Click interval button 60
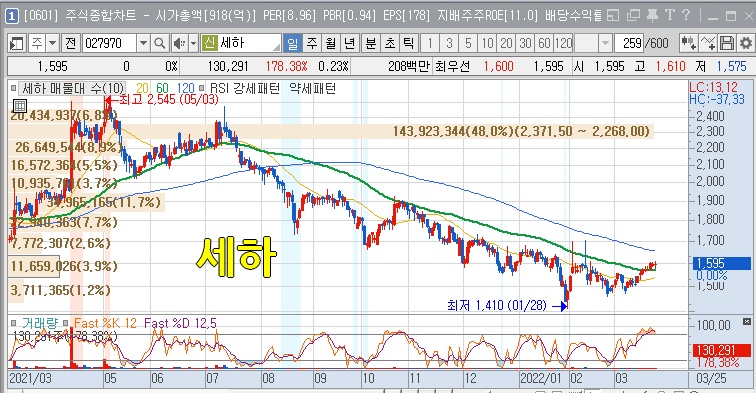The image size is (756, 393). [544, 43]
